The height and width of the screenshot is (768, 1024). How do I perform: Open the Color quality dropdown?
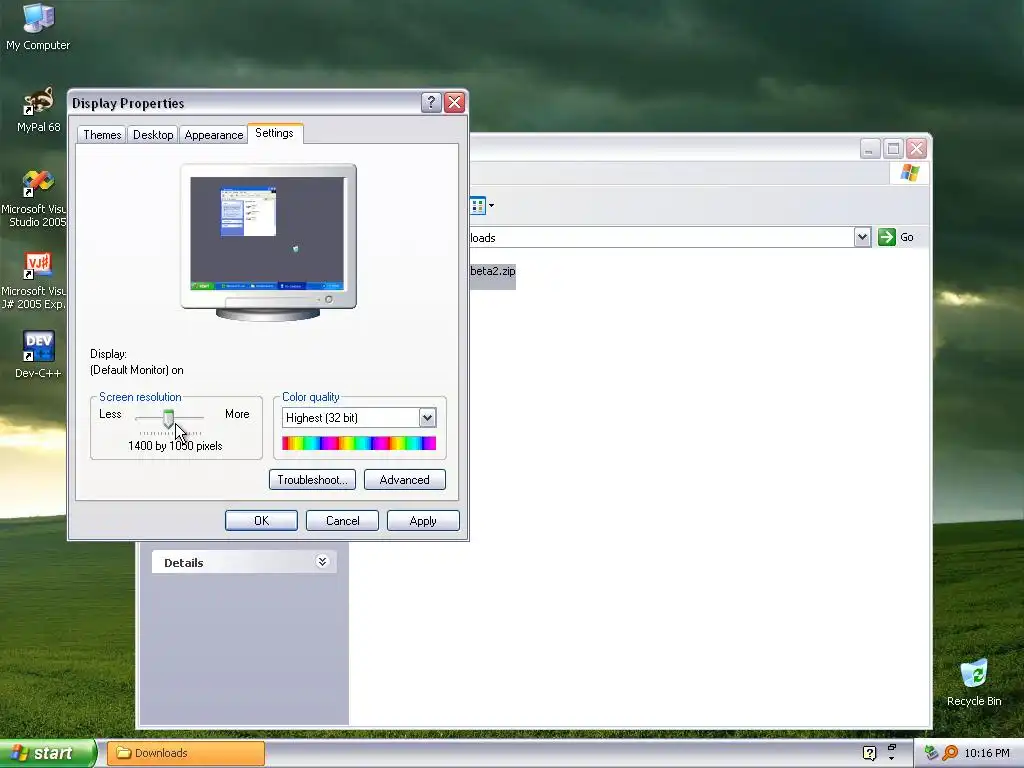(x=427, y=417)
